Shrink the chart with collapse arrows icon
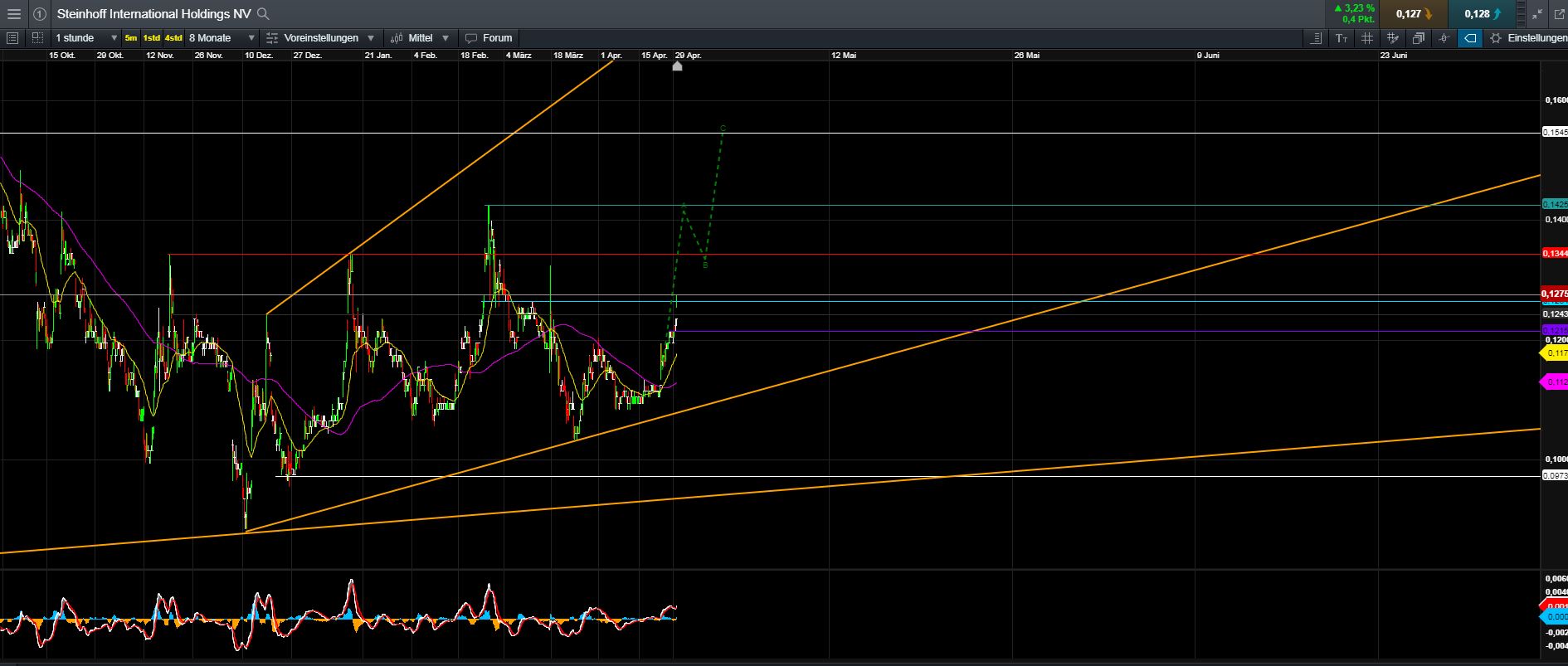This screenshot has height=666, width=1568. pyautogui.click(x=1536, y=14)
